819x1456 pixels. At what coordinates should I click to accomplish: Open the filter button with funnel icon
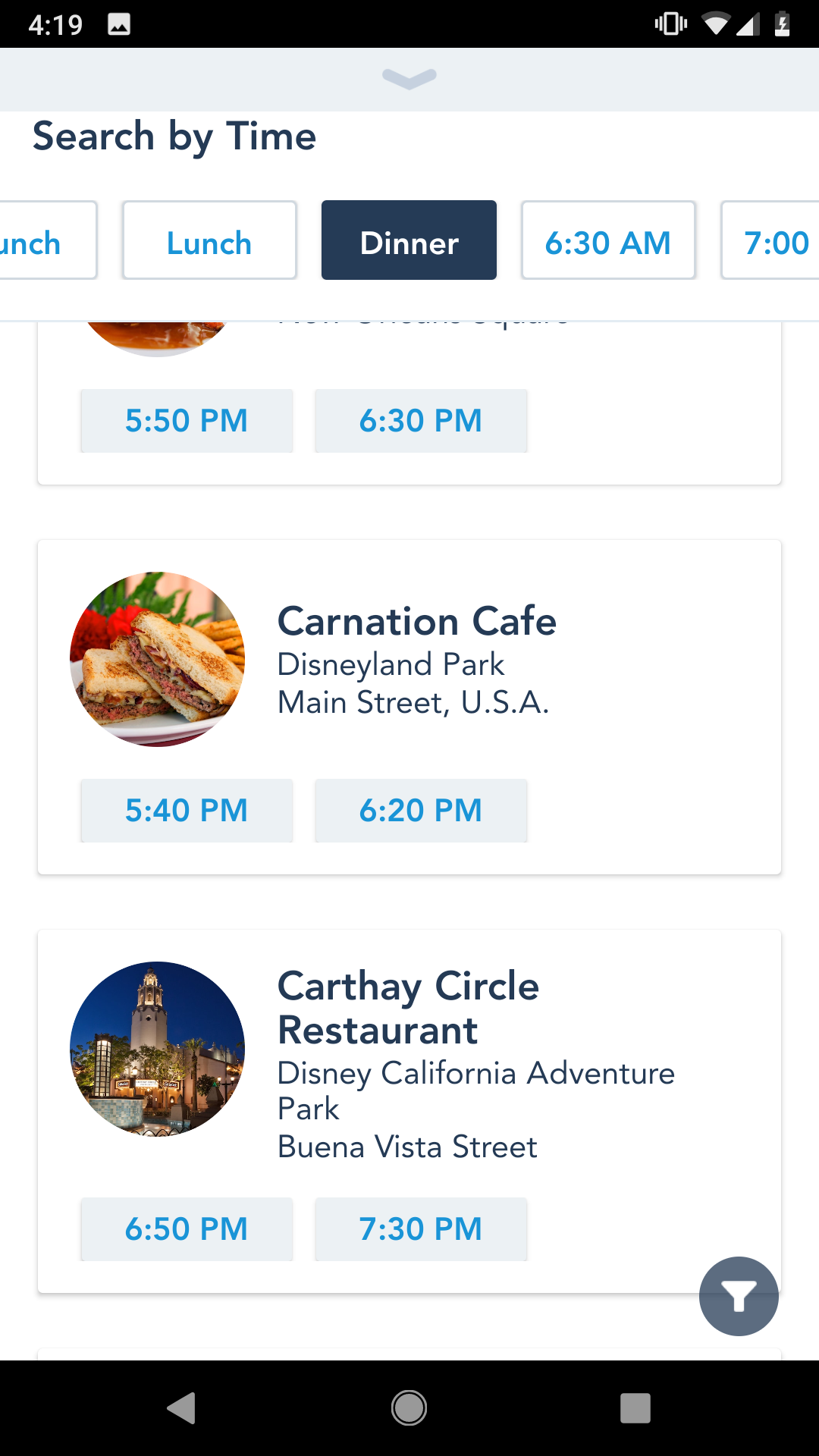pyautogui.click(x=739, y=1296)
